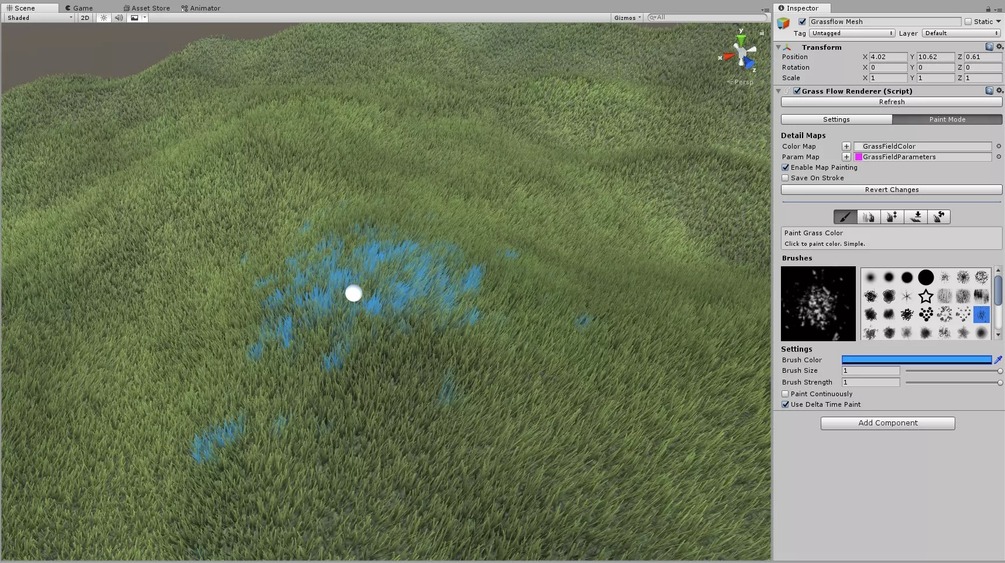Add new Param Map with plus button
This screenshot has width=1005, height=563.
(x=846, y=156)
